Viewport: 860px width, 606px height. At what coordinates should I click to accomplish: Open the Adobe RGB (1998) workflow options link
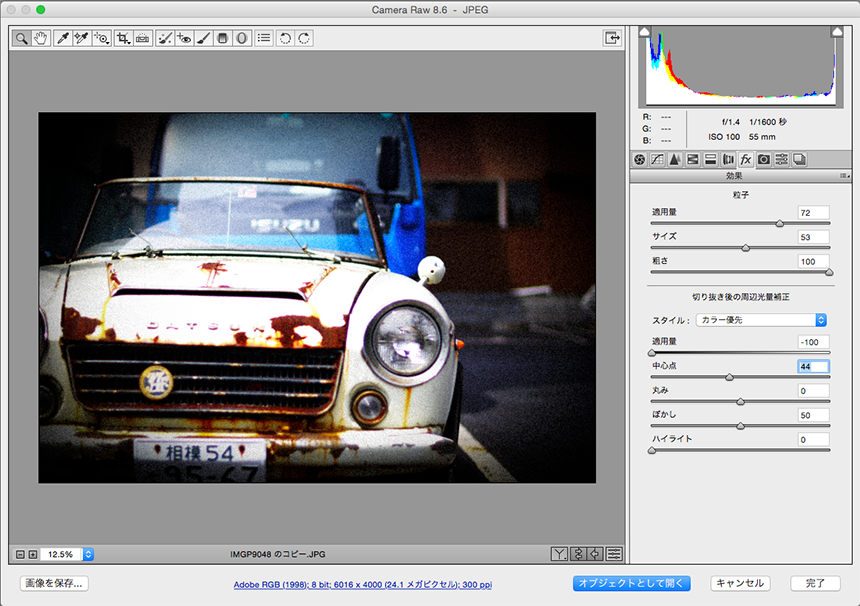[x=363, y=585]
